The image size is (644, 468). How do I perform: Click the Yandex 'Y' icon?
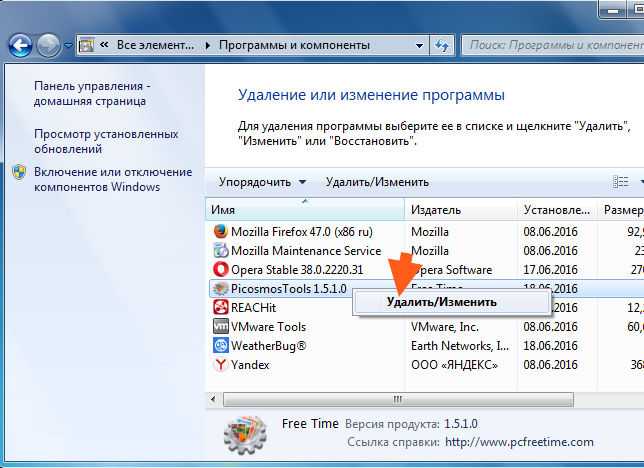pyautogui.click(x=221, y=364)
